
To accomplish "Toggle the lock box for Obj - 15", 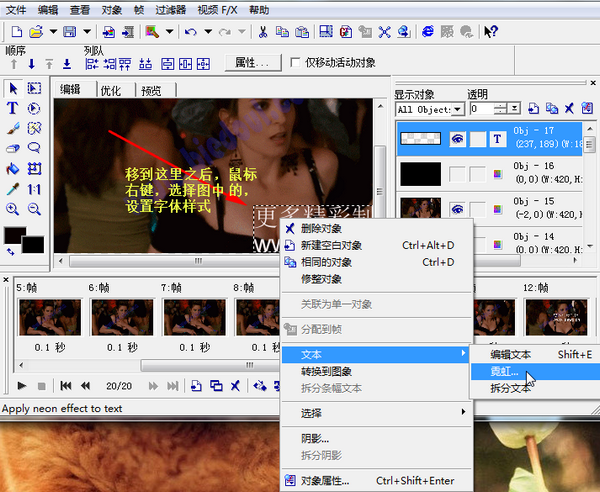I will [478, 209].
